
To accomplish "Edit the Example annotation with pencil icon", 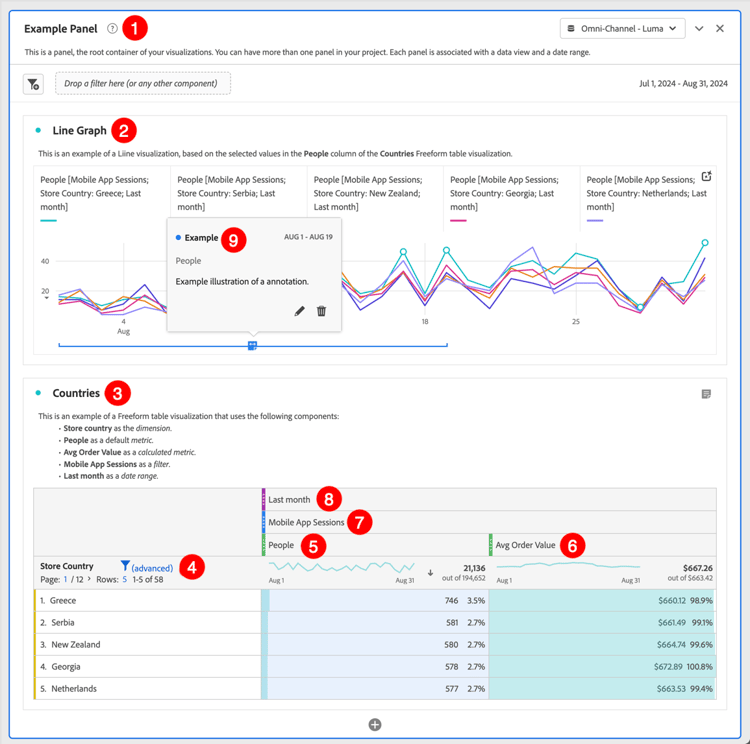I will click(x=299, y=311).
